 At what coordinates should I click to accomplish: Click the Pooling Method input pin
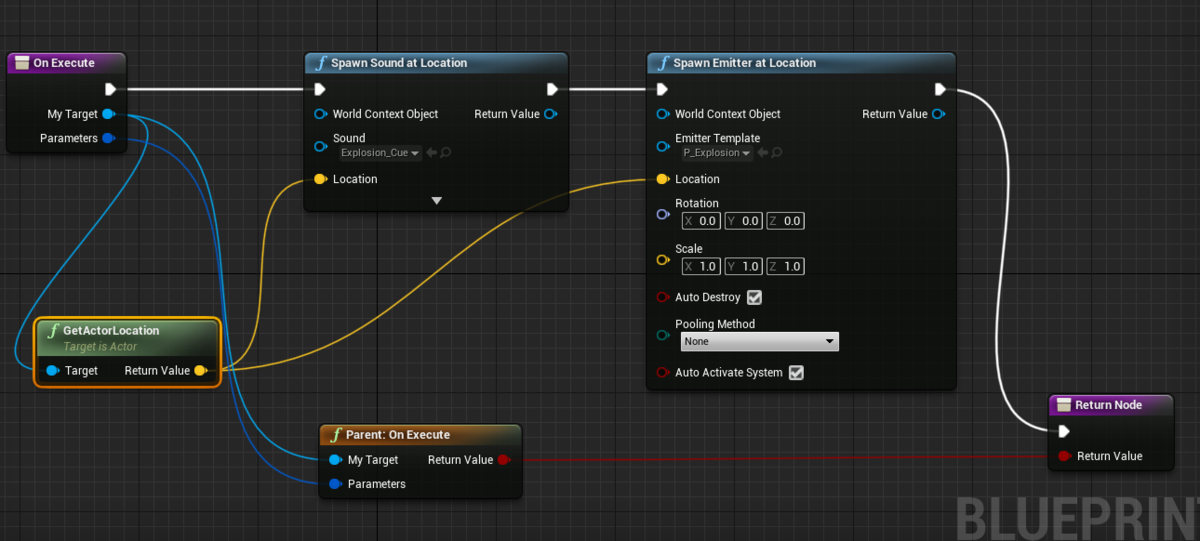coord(662,335)
